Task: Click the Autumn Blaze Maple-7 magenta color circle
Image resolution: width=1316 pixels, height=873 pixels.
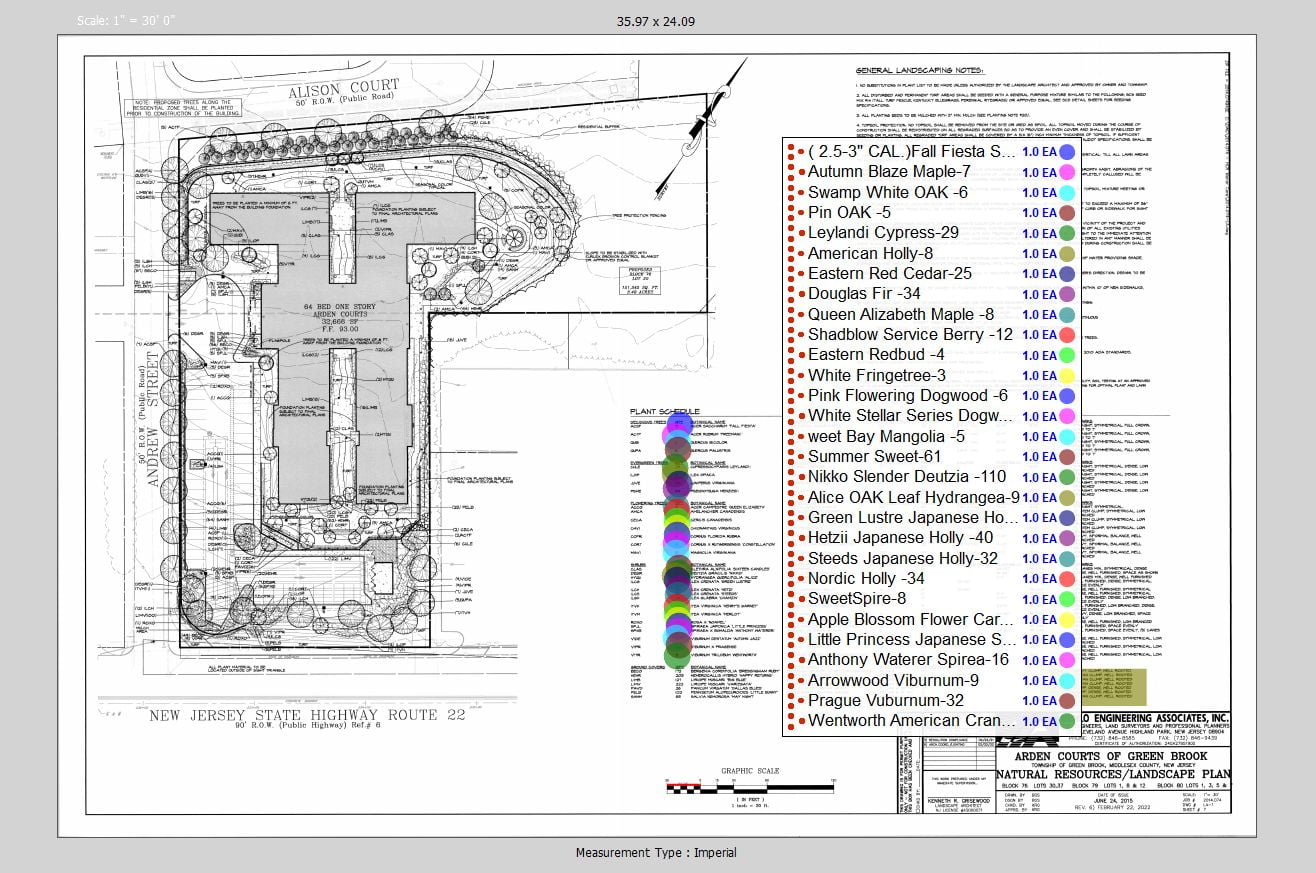Action: [x=1067, y=172]
